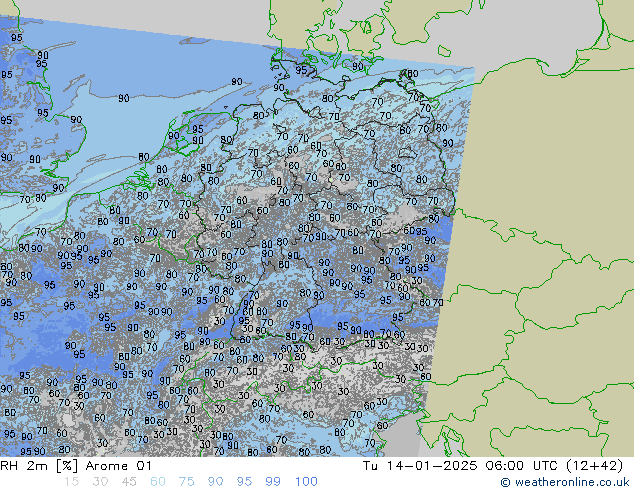Screen dimensions: 634x490
Task: Click the legend value 90 in color scale
Action: point(216,482)
